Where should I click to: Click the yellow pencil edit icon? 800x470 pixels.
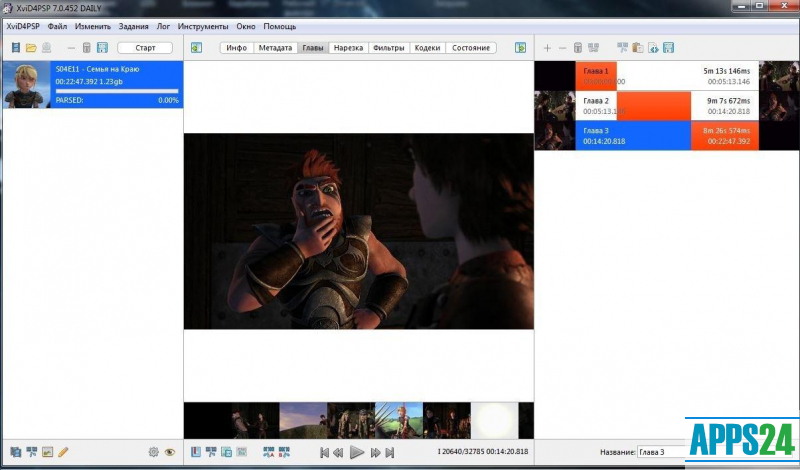tap(63, 452)
